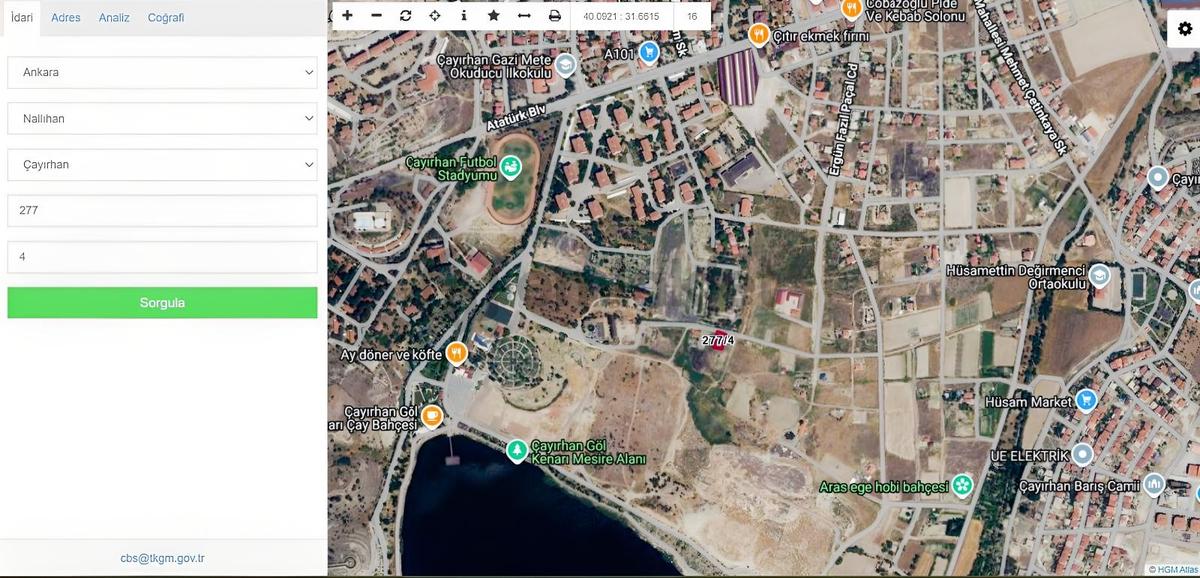Select UE ELEKTRİK location marker
1200x578 pixels.
point(1082,455)
